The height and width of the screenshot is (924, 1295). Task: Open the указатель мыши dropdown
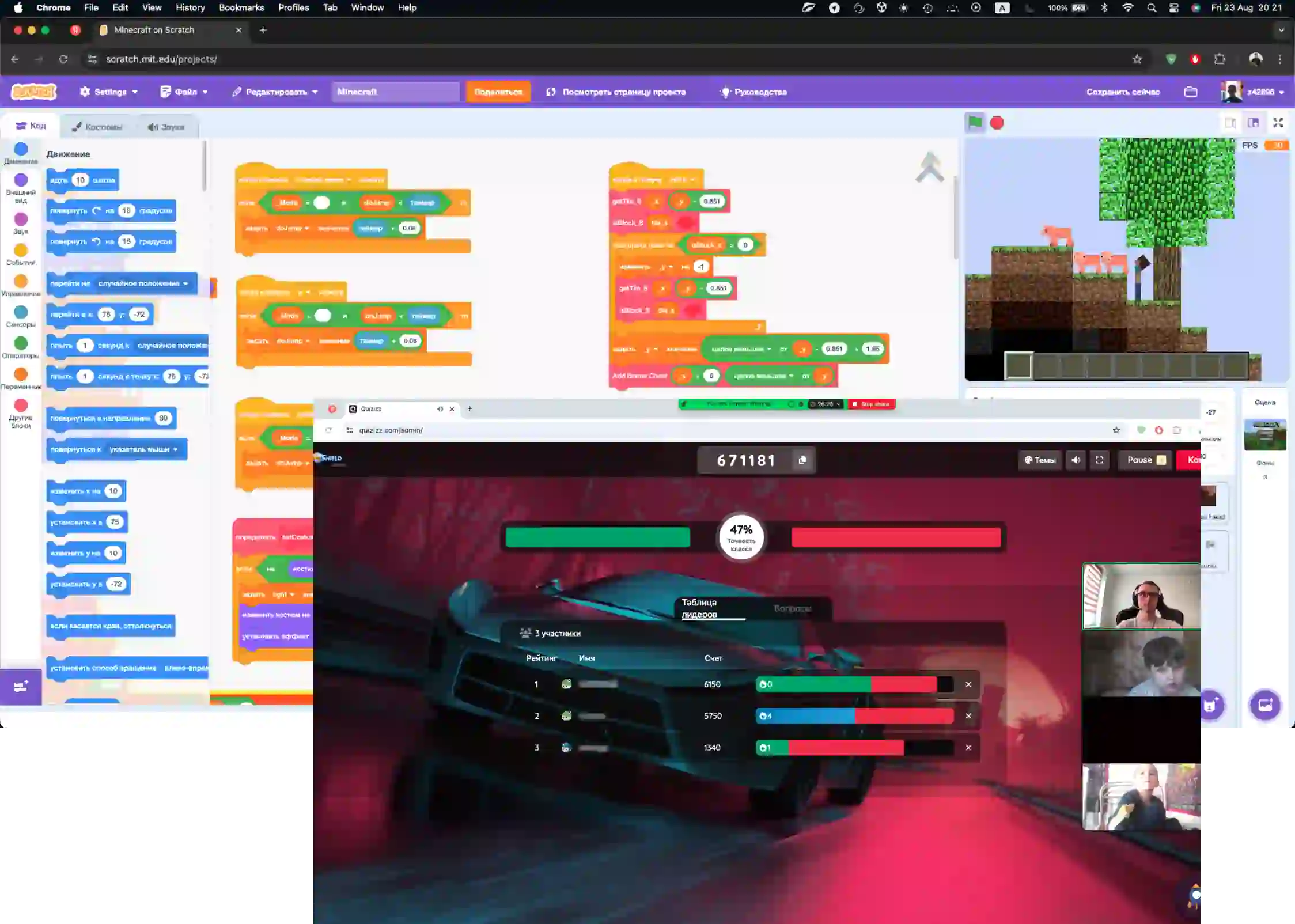pos(143,449)
